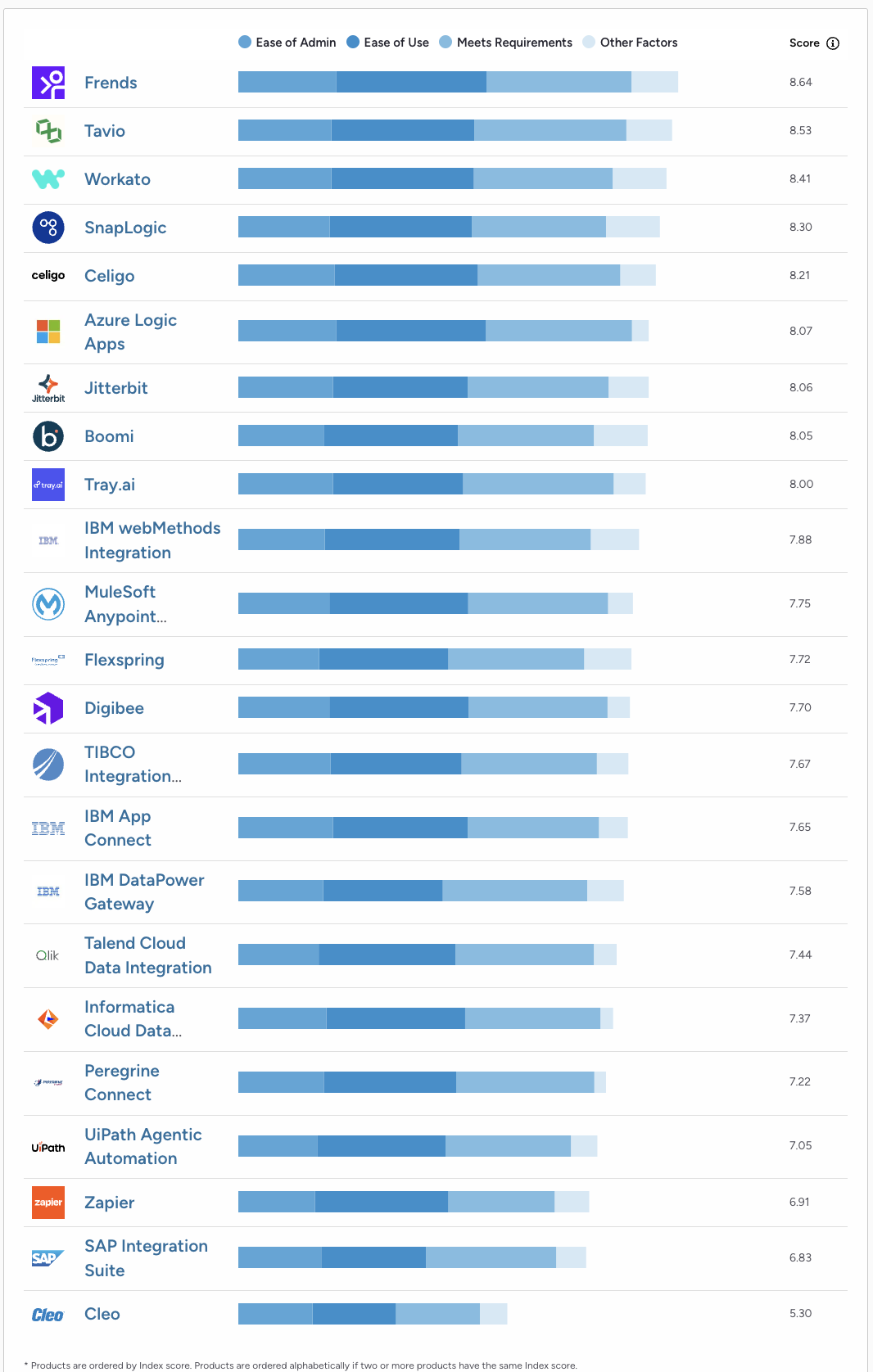The image size is (873, 1372).
Task: Click the Cleo score bar
Action: (x=372, y=1314)
